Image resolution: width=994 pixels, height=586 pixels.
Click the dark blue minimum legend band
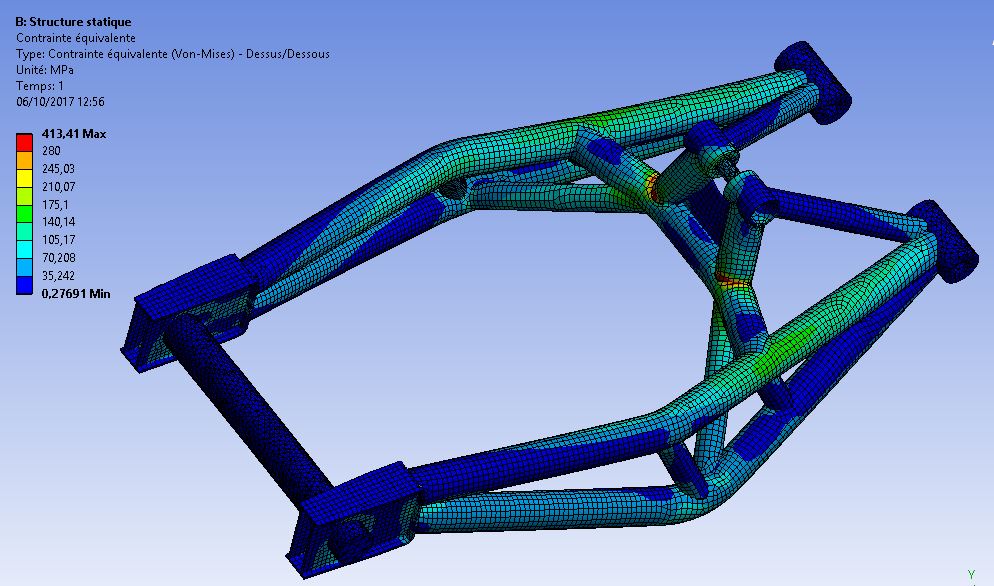pos(24,285)
